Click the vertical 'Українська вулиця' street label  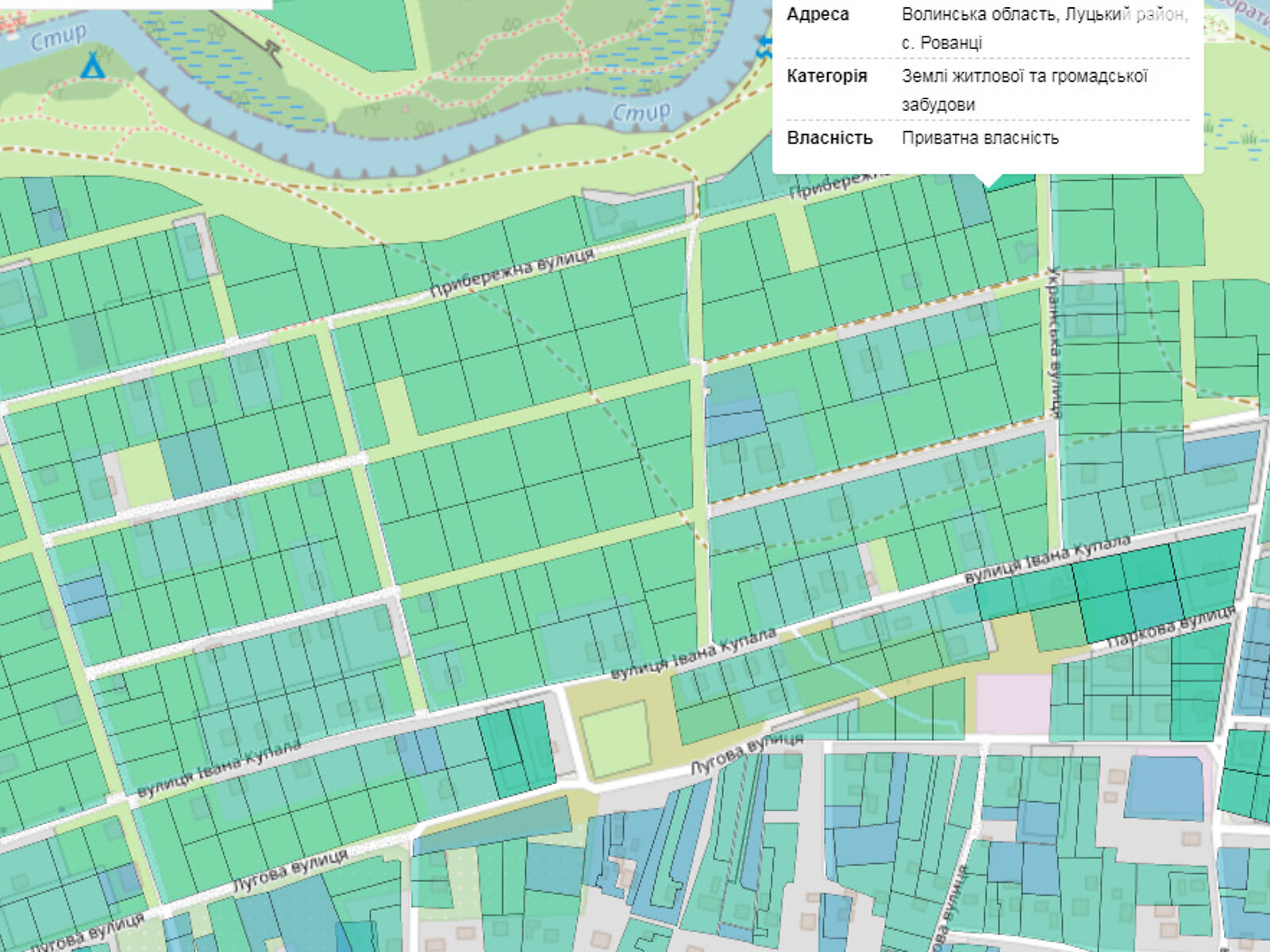1053,343
